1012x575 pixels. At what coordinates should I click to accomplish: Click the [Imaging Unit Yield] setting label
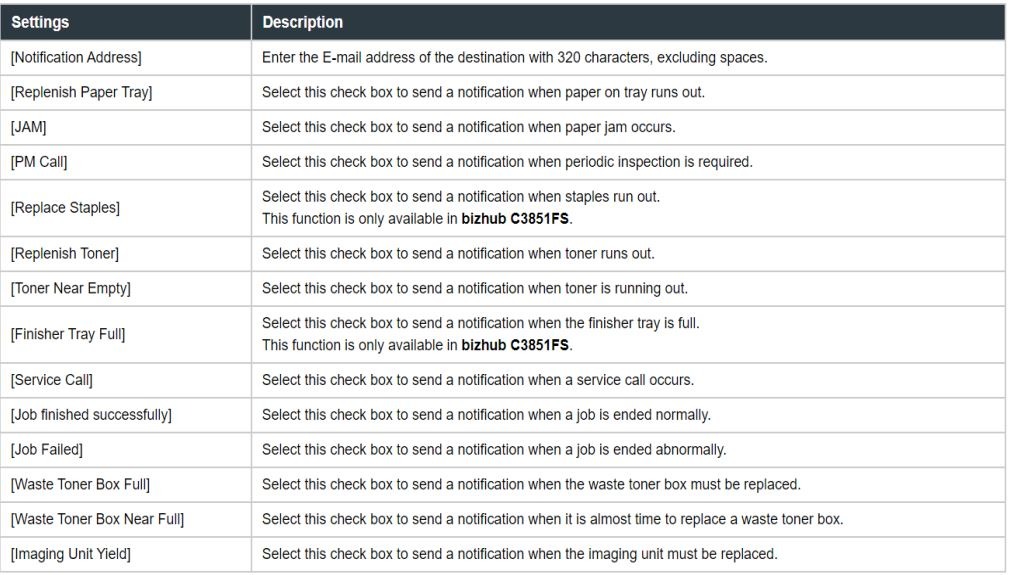click(70, 554)
